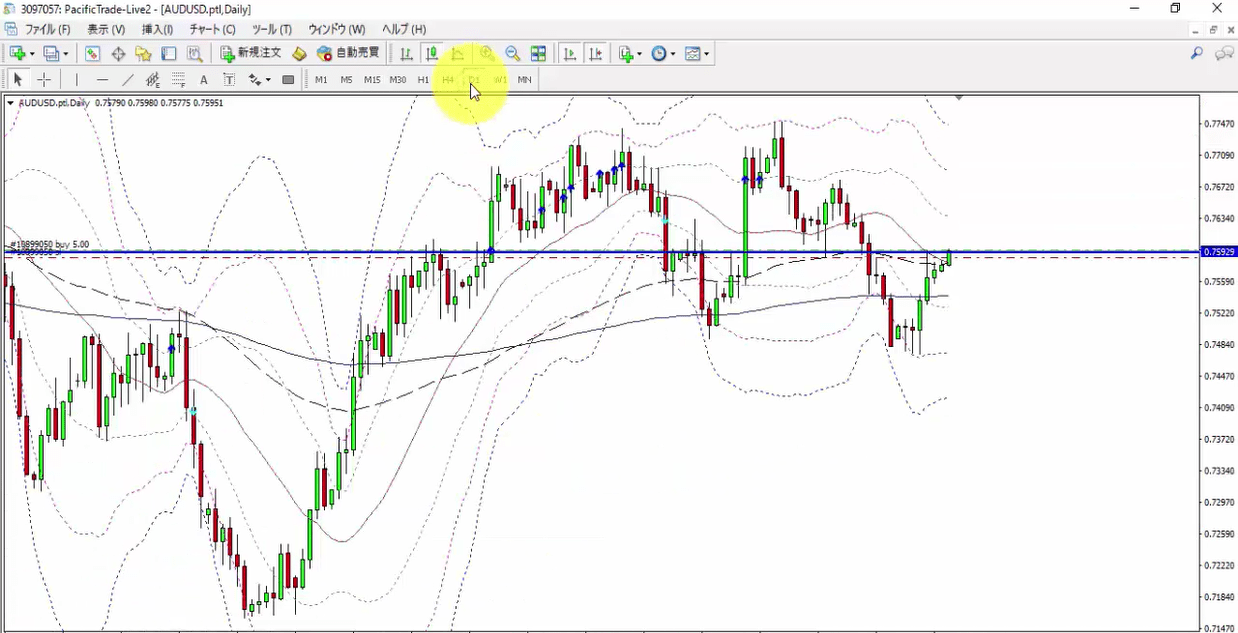The height and width of the screenshot is (633, 1238).
Task: Expand the indicators dropdown arrow
Action: coord(641,54)
